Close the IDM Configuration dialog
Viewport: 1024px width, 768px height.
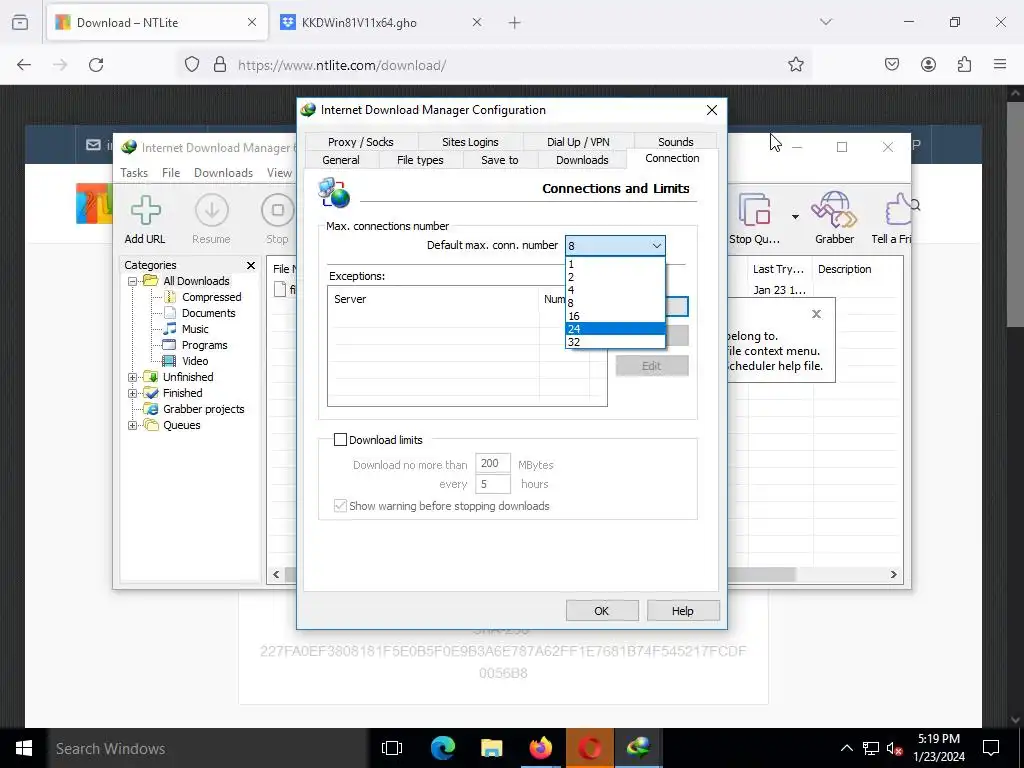click(712, 110)
